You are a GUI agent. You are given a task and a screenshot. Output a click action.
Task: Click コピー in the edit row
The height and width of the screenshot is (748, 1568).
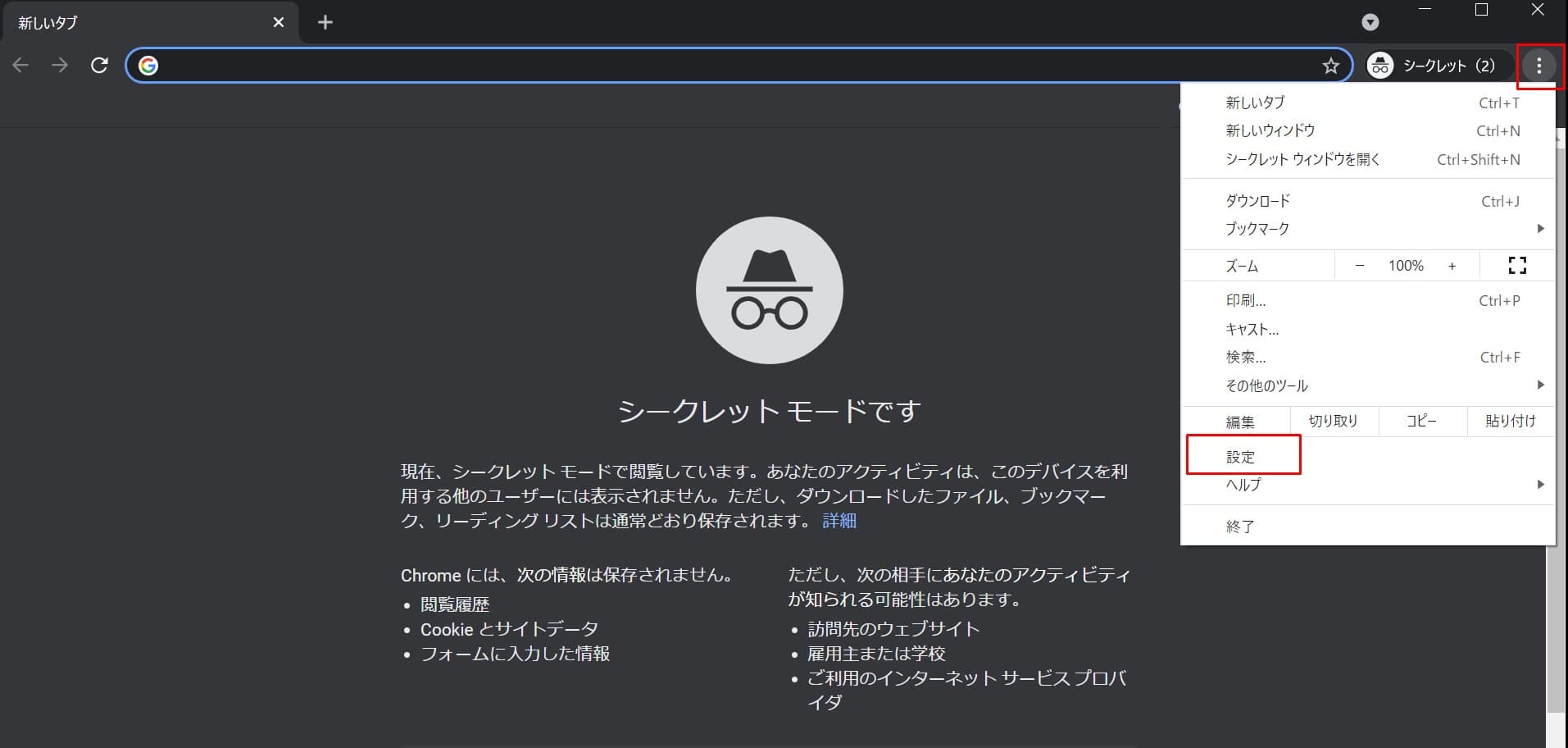1421,421
